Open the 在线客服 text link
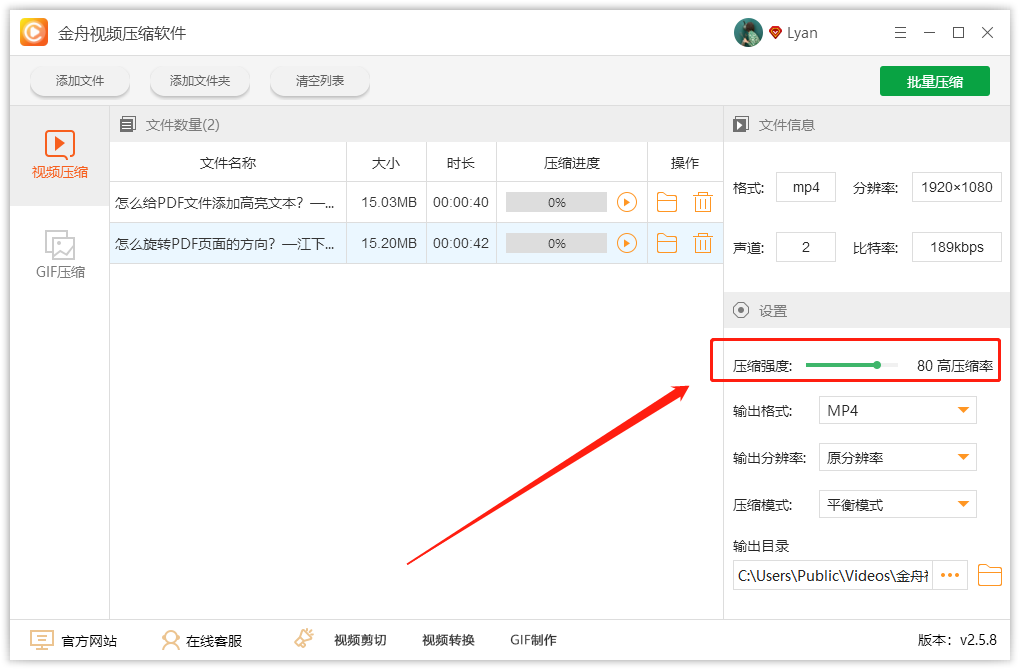The image size is (1020, 670). (x=214, y=641)
